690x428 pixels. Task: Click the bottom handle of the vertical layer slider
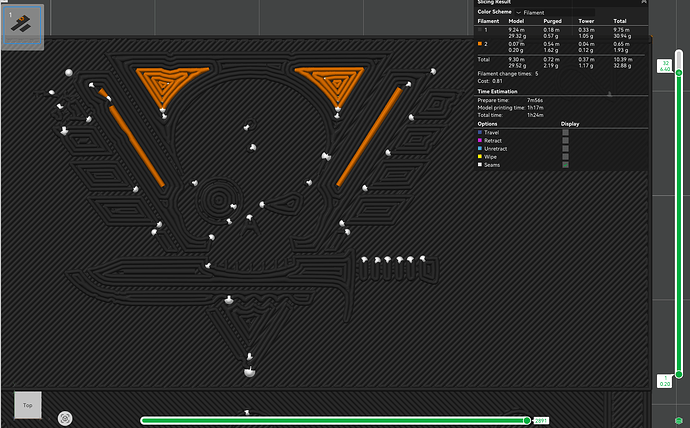(x=679, y=374)
